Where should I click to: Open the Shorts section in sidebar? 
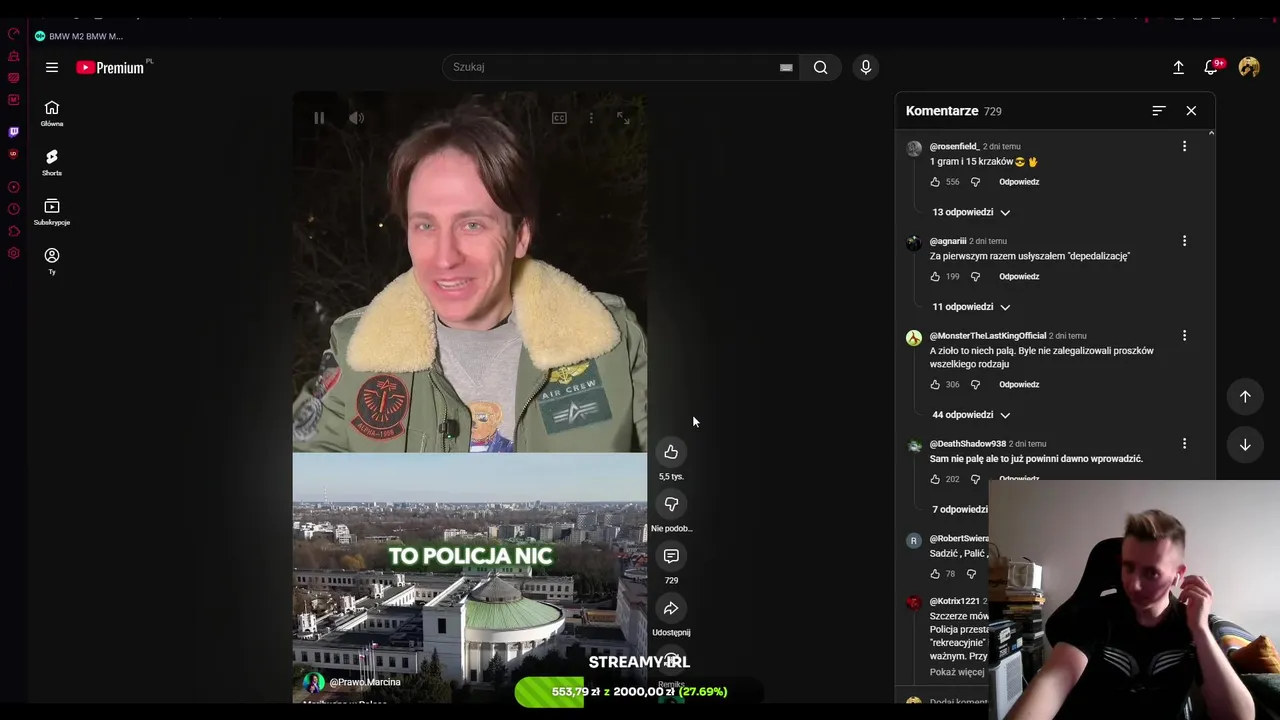click(x=52, y=163)
